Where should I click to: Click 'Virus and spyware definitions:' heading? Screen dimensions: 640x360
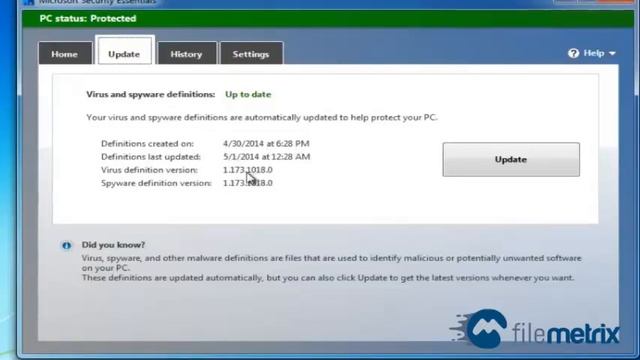point(151,94)
